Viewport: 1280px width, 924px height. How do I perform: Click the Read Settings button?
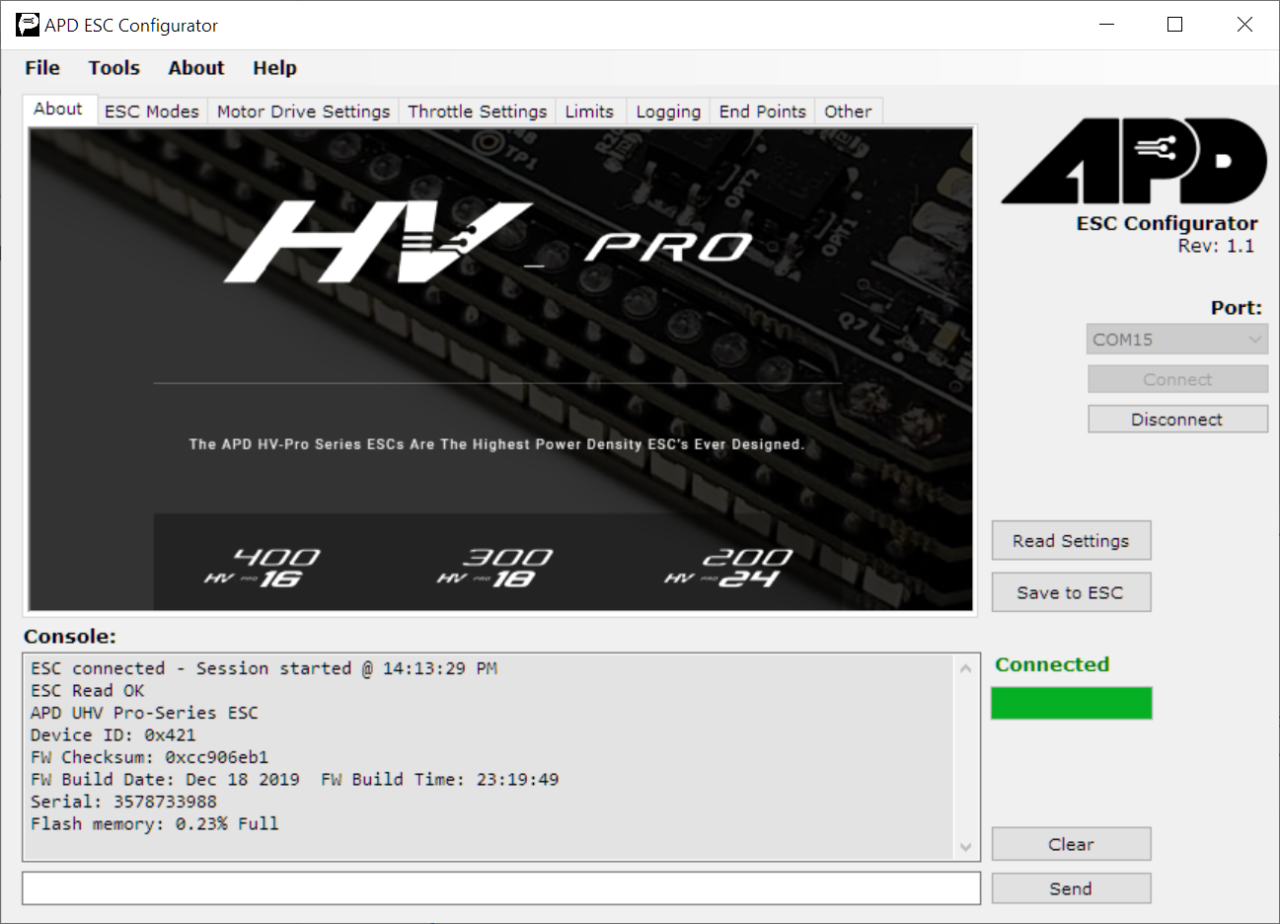point(1070,541)
